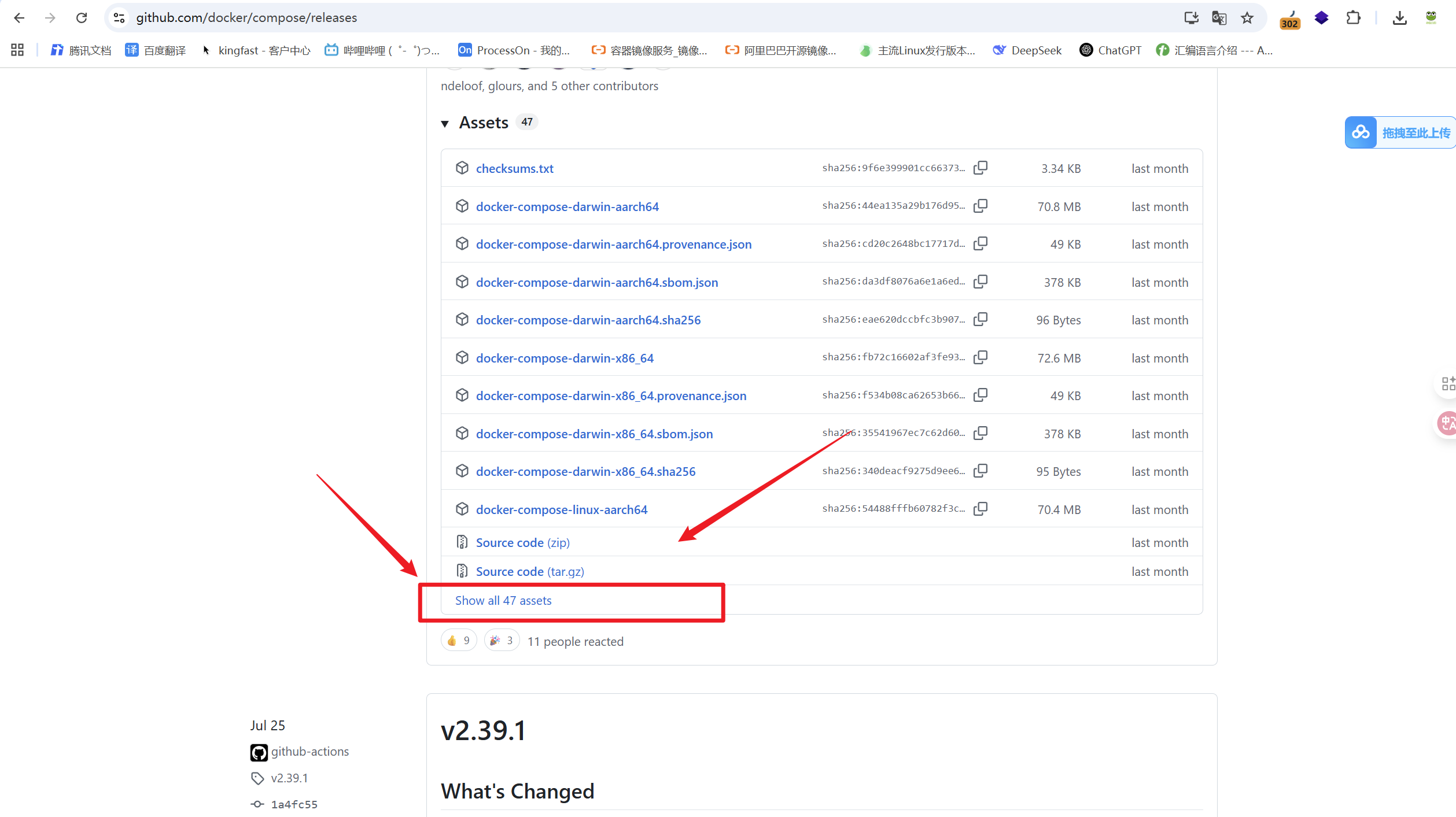Open docker-compose-darwin-aarch64.sha256
The image size is (1456, 817).
pos(588,320)
